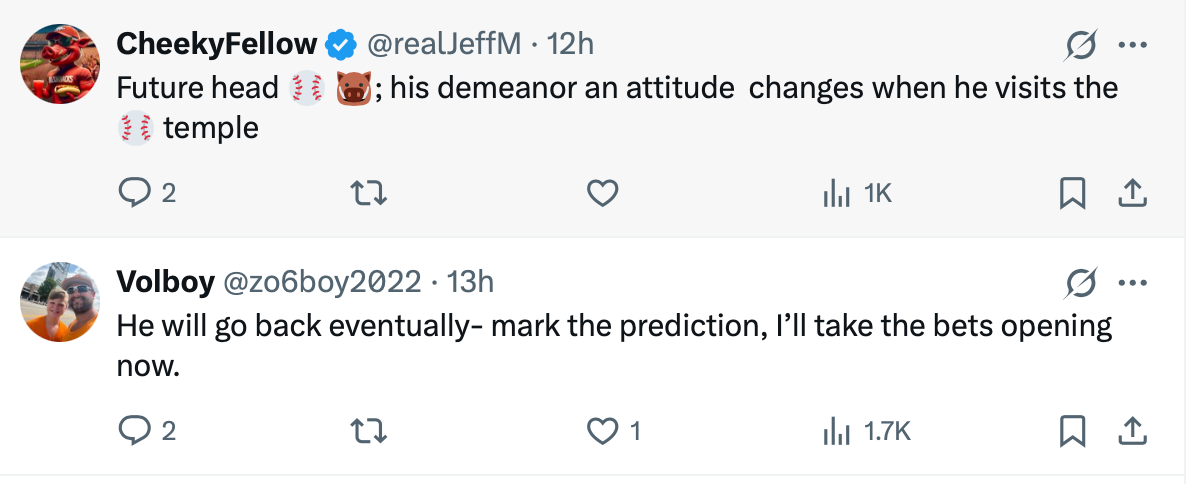Open Grok icon on Volboy's tweet
The width and height of the screenshot is (1202, 484).
coord(1082,283)
